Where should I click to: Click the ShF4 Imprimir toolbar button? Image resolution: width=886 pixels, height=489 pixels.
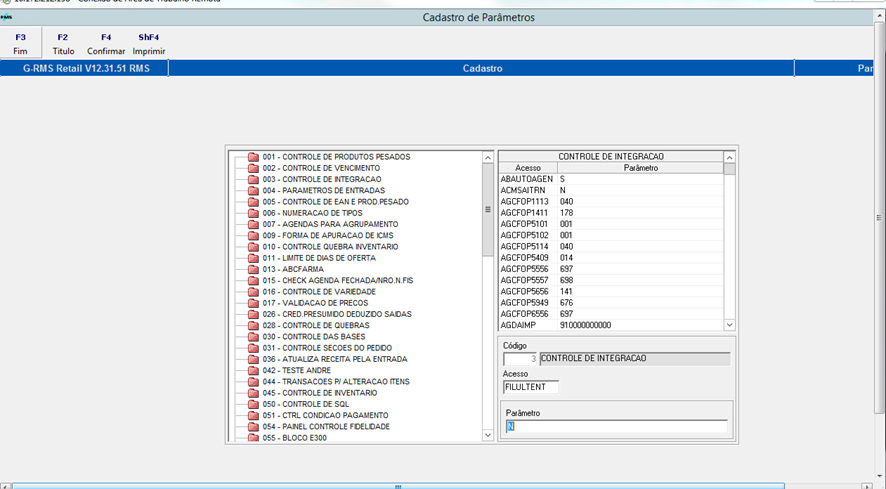tap(149, 44)
